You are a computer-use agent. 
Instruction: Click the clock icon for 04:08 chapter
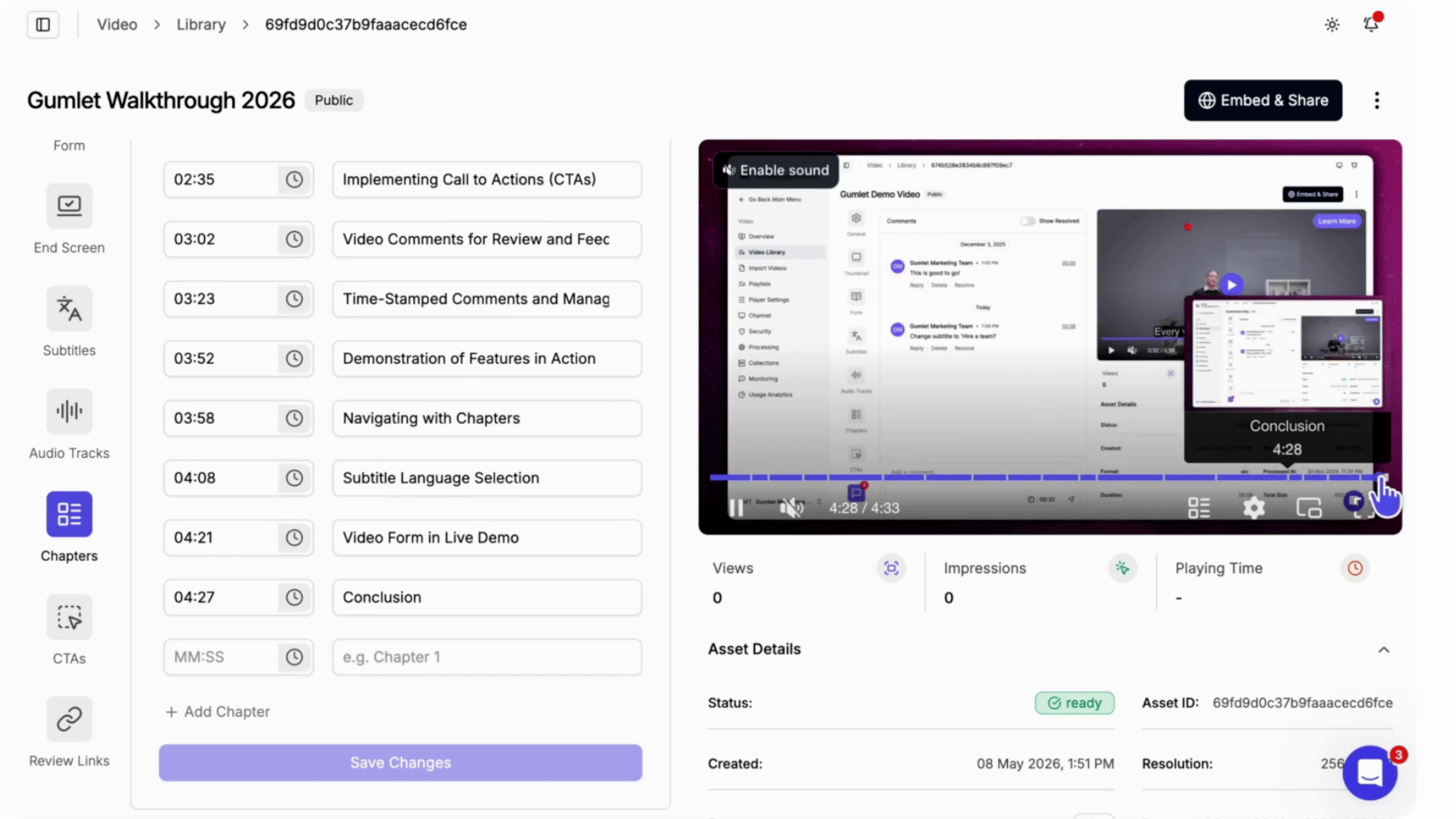294,479
